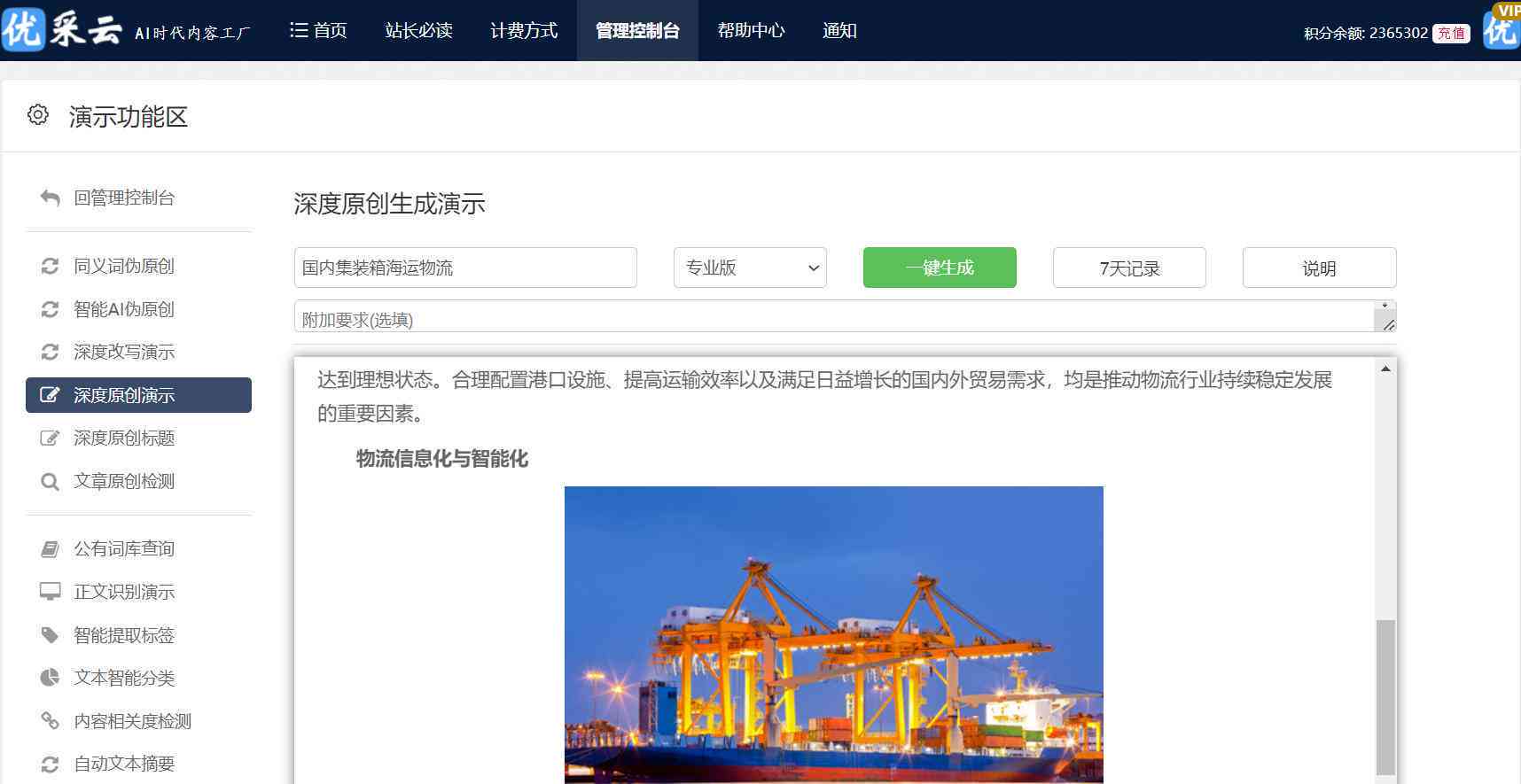Image resolution: width=1521 pixels, height=784 pixels.
Task: Click the monitor icon for 正文识别演示
Action: [50, 592]
